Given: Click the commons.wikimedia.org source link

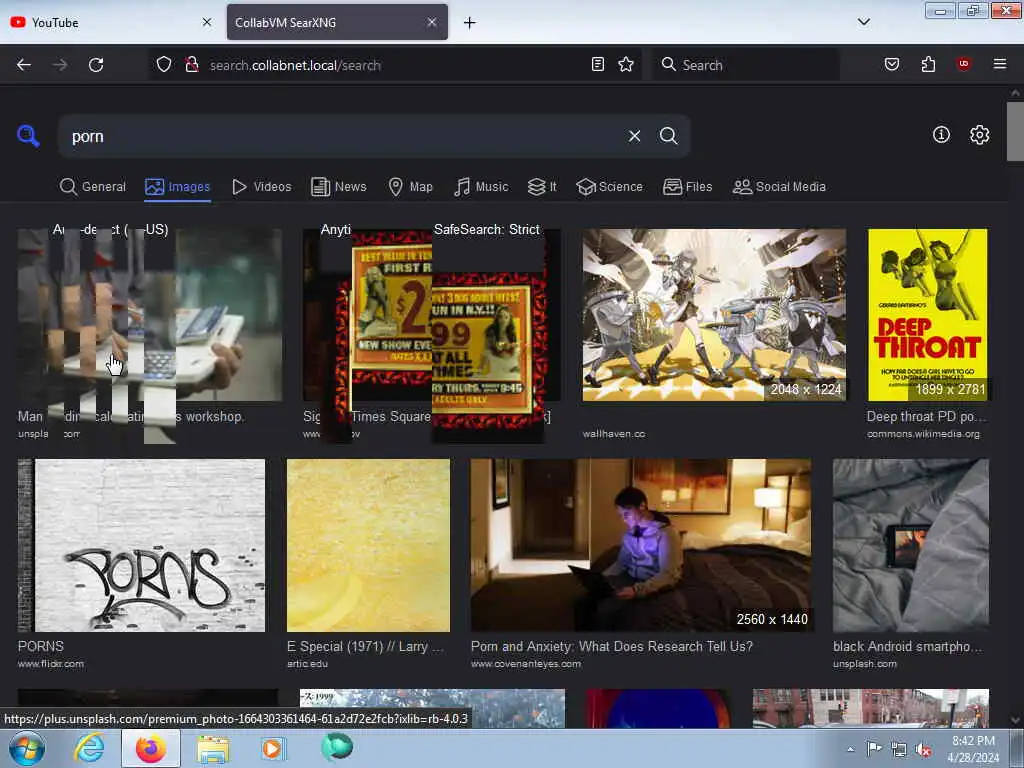Looking at the screenshot, I should [923, 434].
